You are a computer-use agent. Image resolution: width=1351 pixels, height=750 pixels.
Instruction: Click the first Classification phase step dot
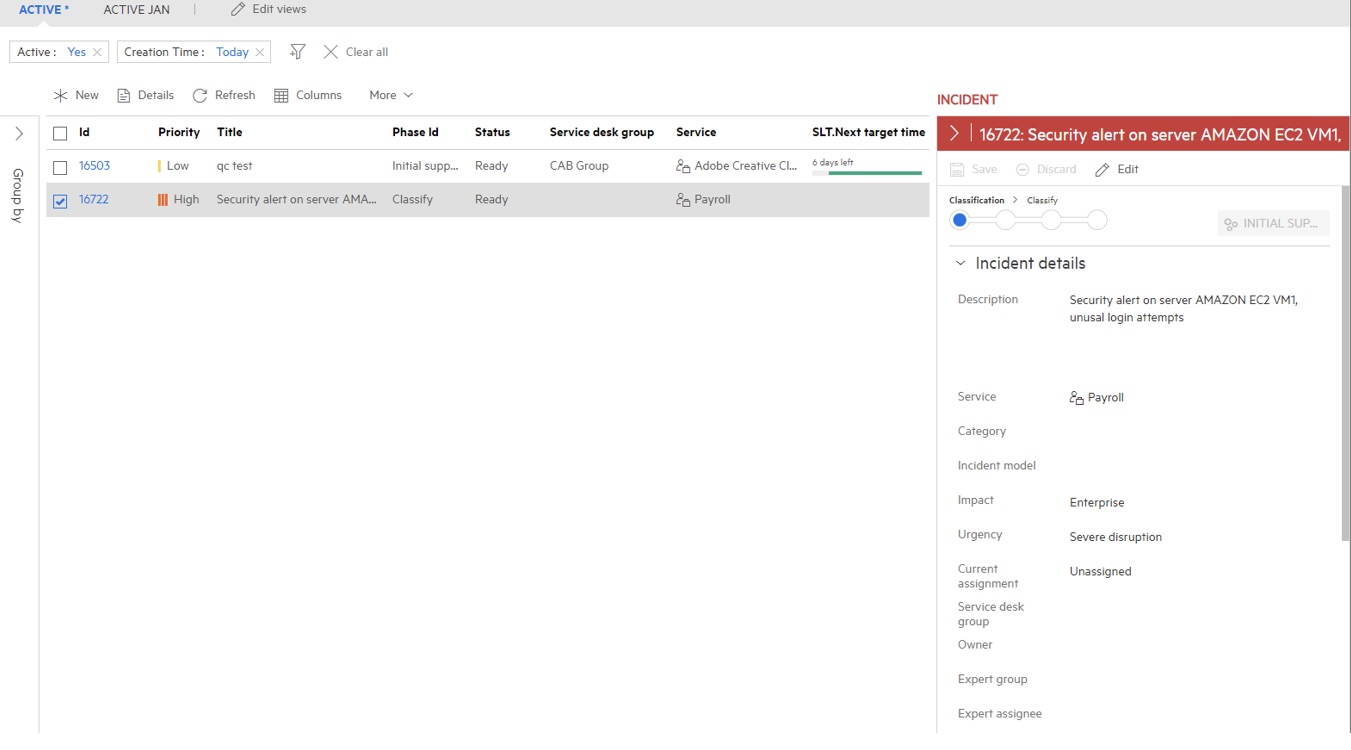959,220
